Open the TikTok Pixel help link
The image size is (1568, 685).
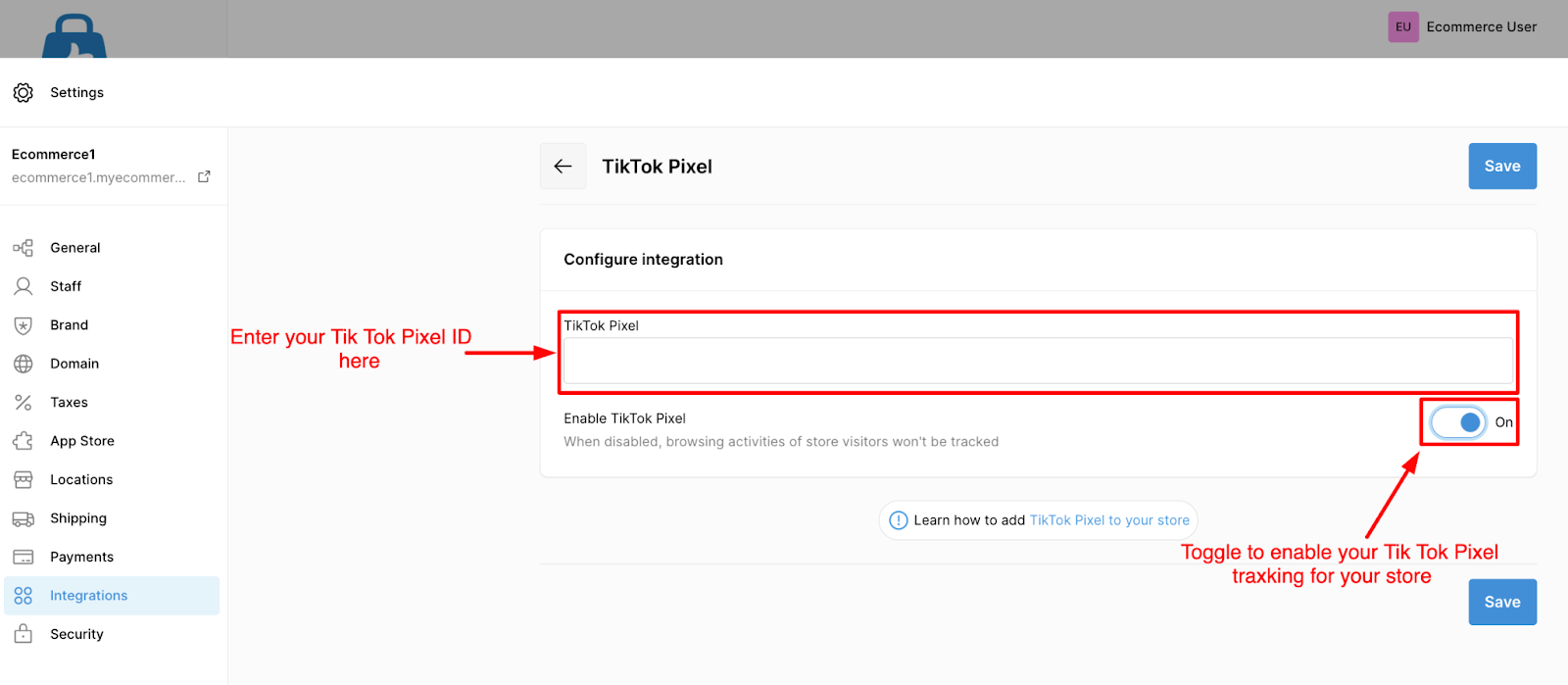tap(1109, 520)
